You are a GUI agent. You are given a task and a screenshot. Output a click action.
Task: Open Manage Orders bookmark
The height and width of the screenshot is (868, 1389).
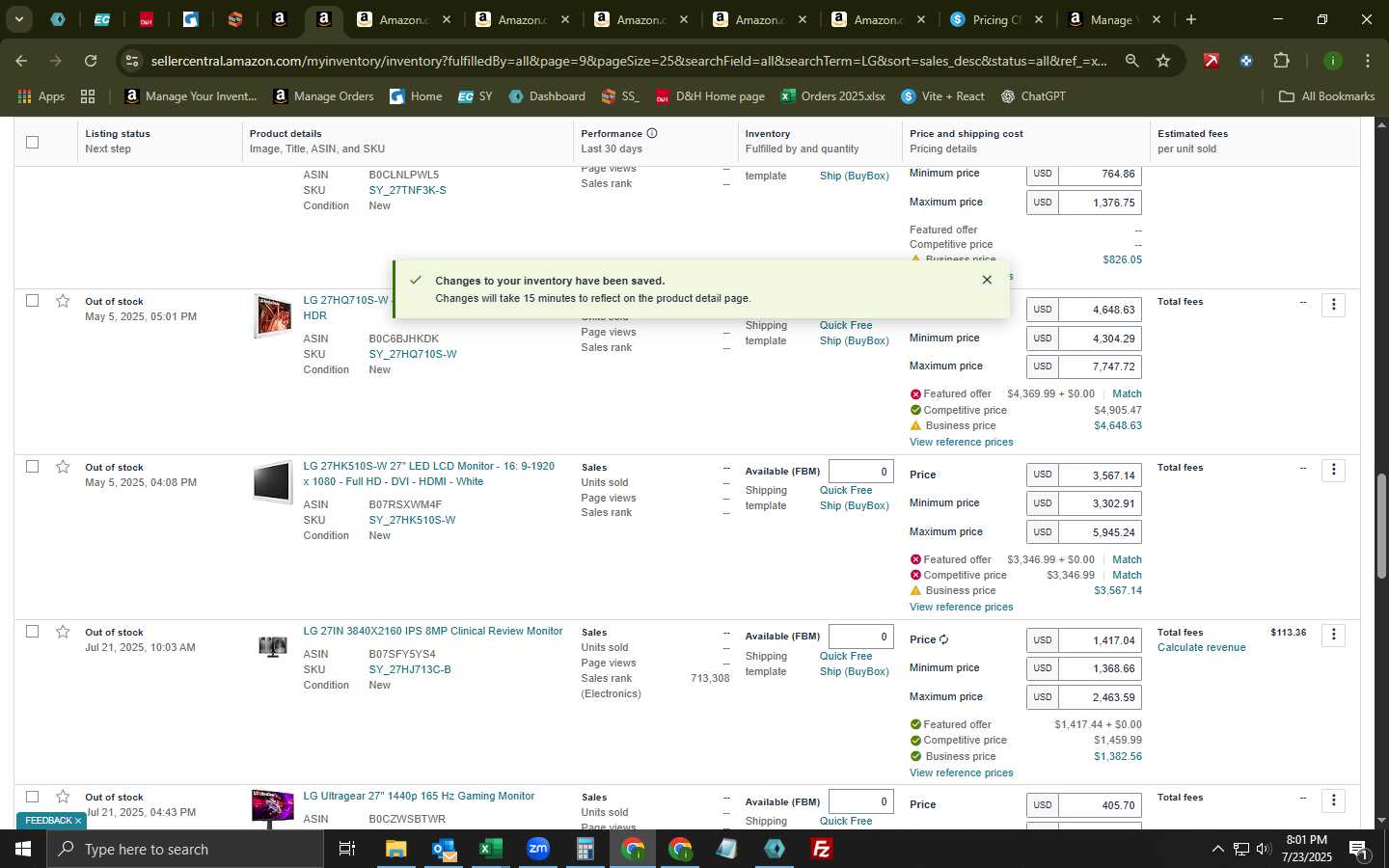coord(324,96)
